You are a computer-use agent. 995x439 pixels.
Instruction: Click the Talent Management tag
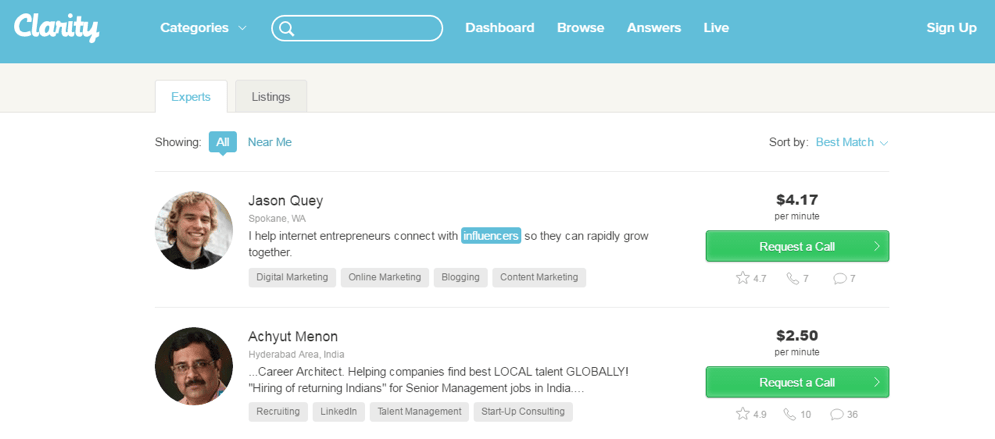419,412
